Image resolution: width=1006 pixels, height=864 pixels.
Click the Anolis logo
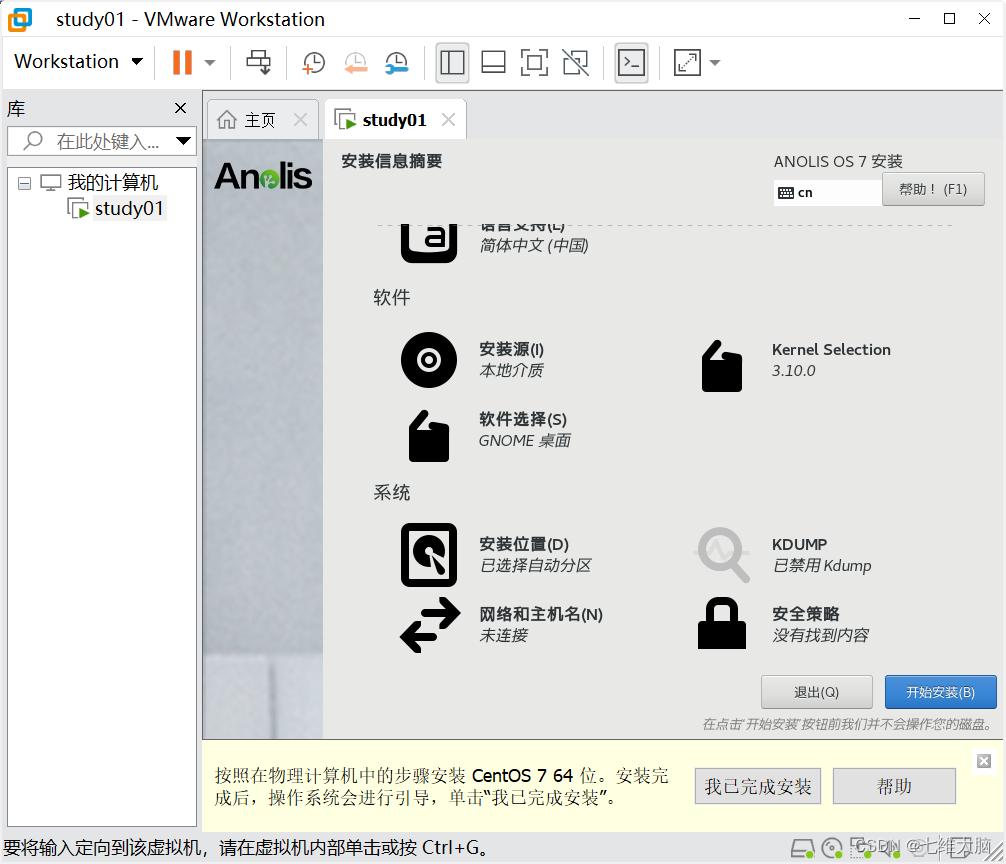coord(263,176)
